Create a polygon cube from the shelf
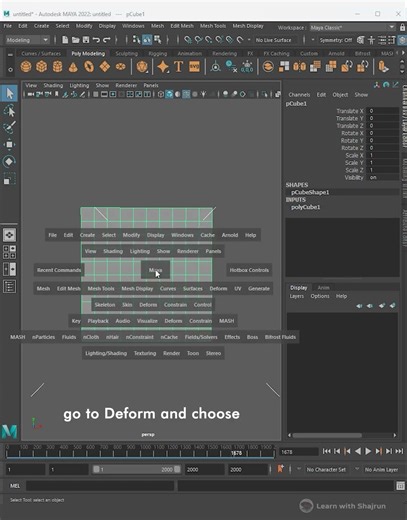 point(42,67)
